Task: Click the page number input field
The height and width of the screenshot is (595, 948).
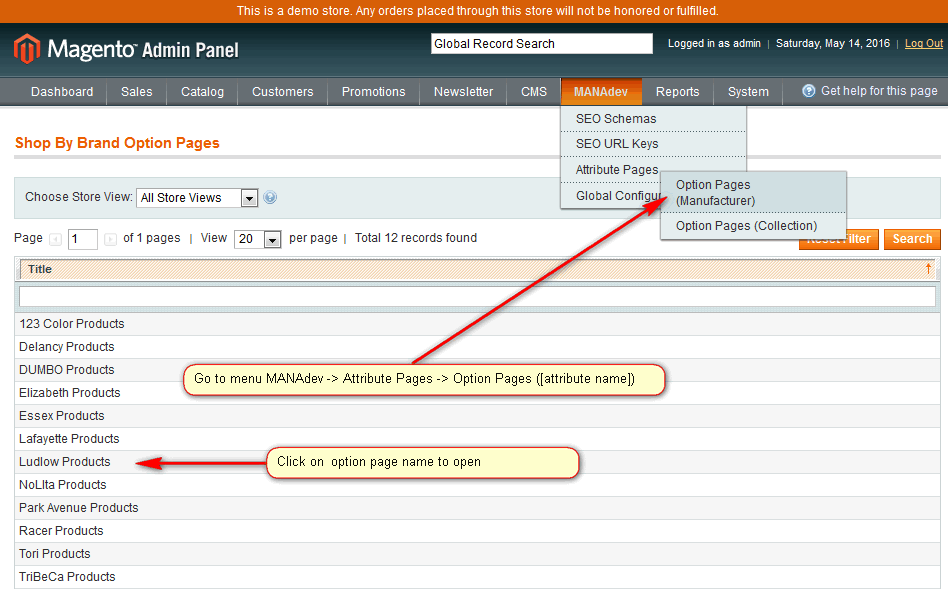Action: point(82,239)
